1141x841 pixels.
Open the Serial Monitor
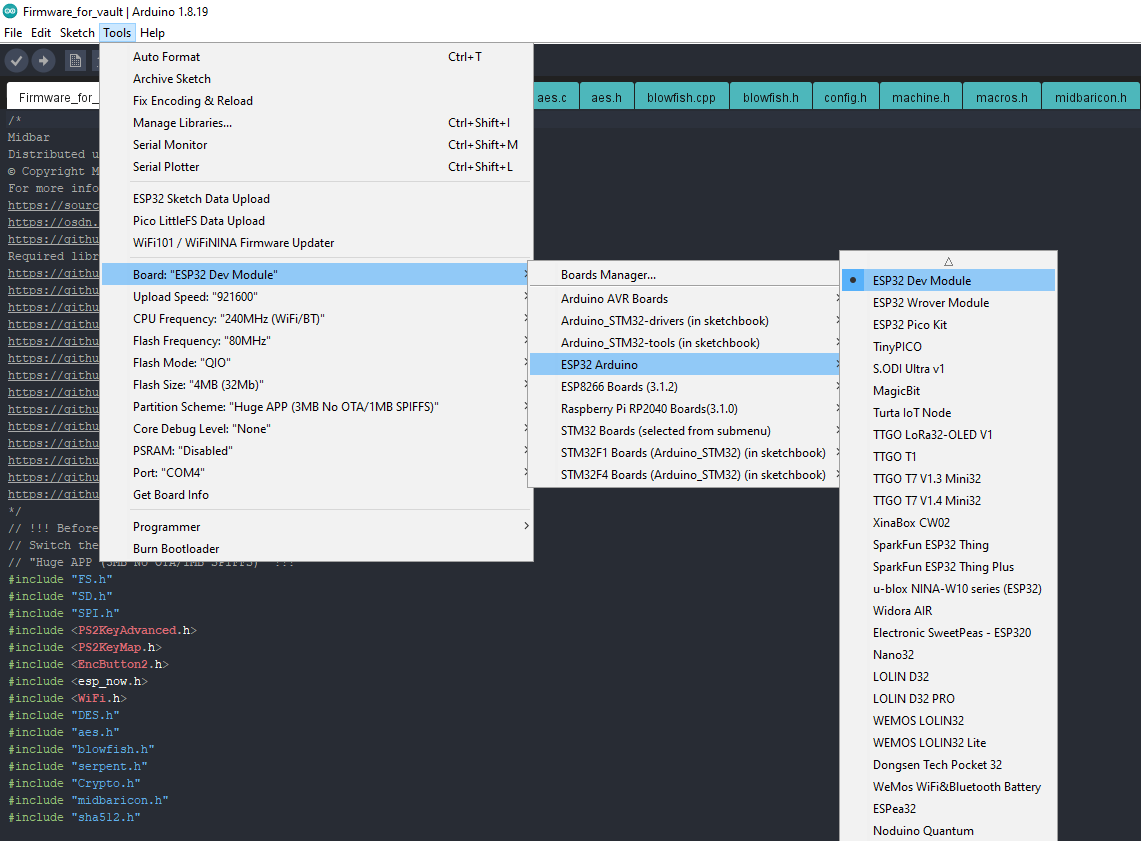(x=316, y=145)
